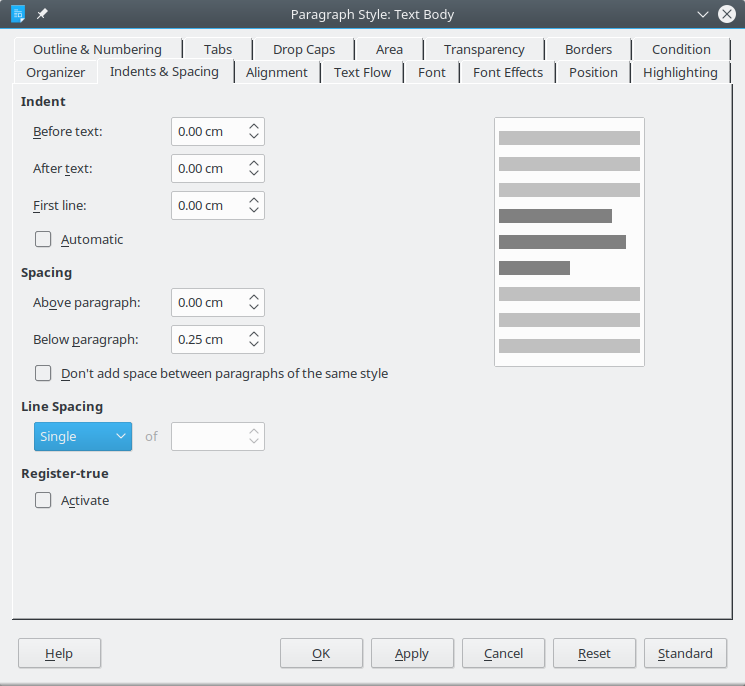Image resolution: width=745 pixels, height=686 pixels.
Task: Open the Outline & Numbering tab
Action: click(97, 49)
